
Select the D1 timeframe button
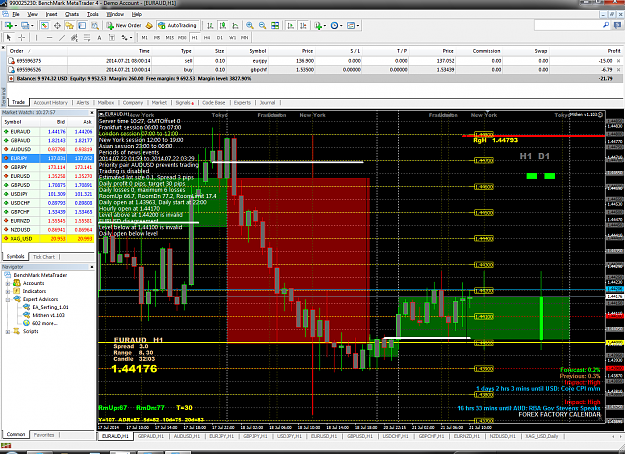(x=220, y=37)
